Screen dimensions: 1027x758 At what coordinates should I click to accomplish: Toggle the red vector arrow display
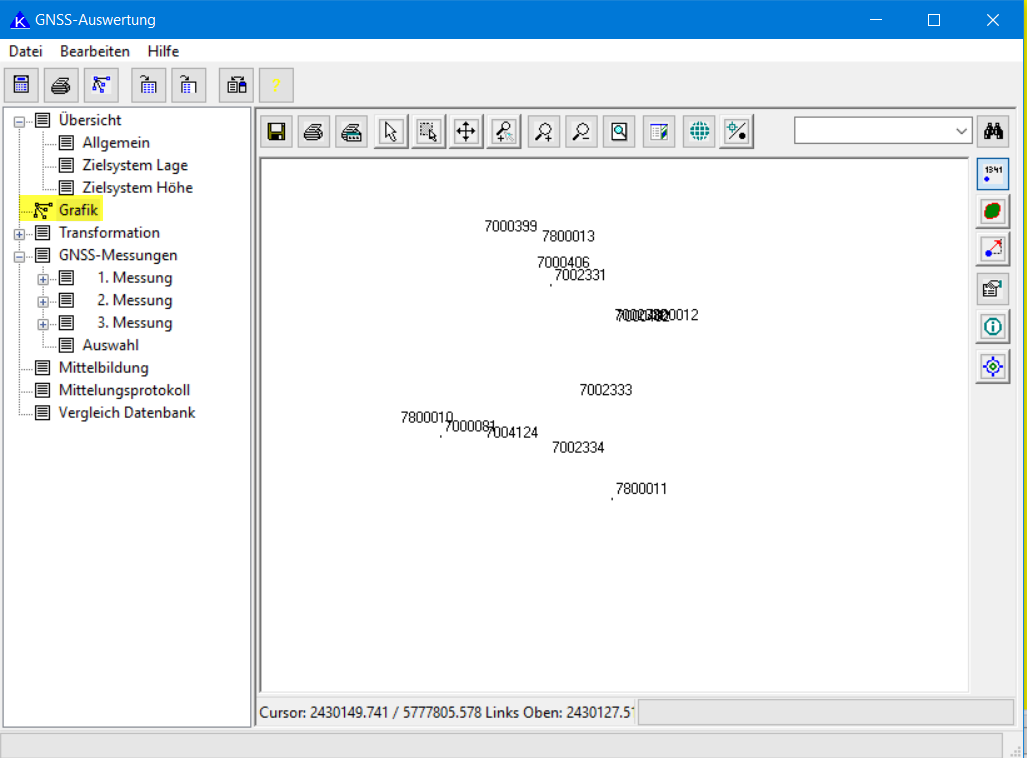click(x=992, y=249)
